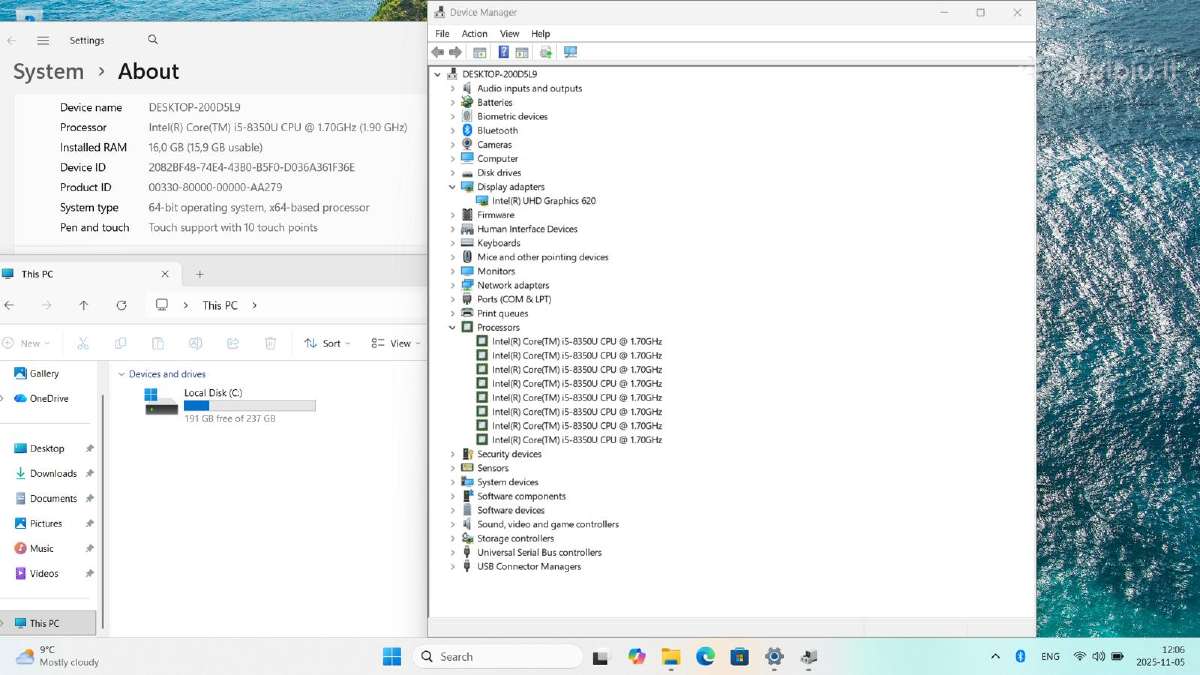This screenshot has width=1200, height=675.
Task: Collapse the Devices and drives group
Action: 121,374
